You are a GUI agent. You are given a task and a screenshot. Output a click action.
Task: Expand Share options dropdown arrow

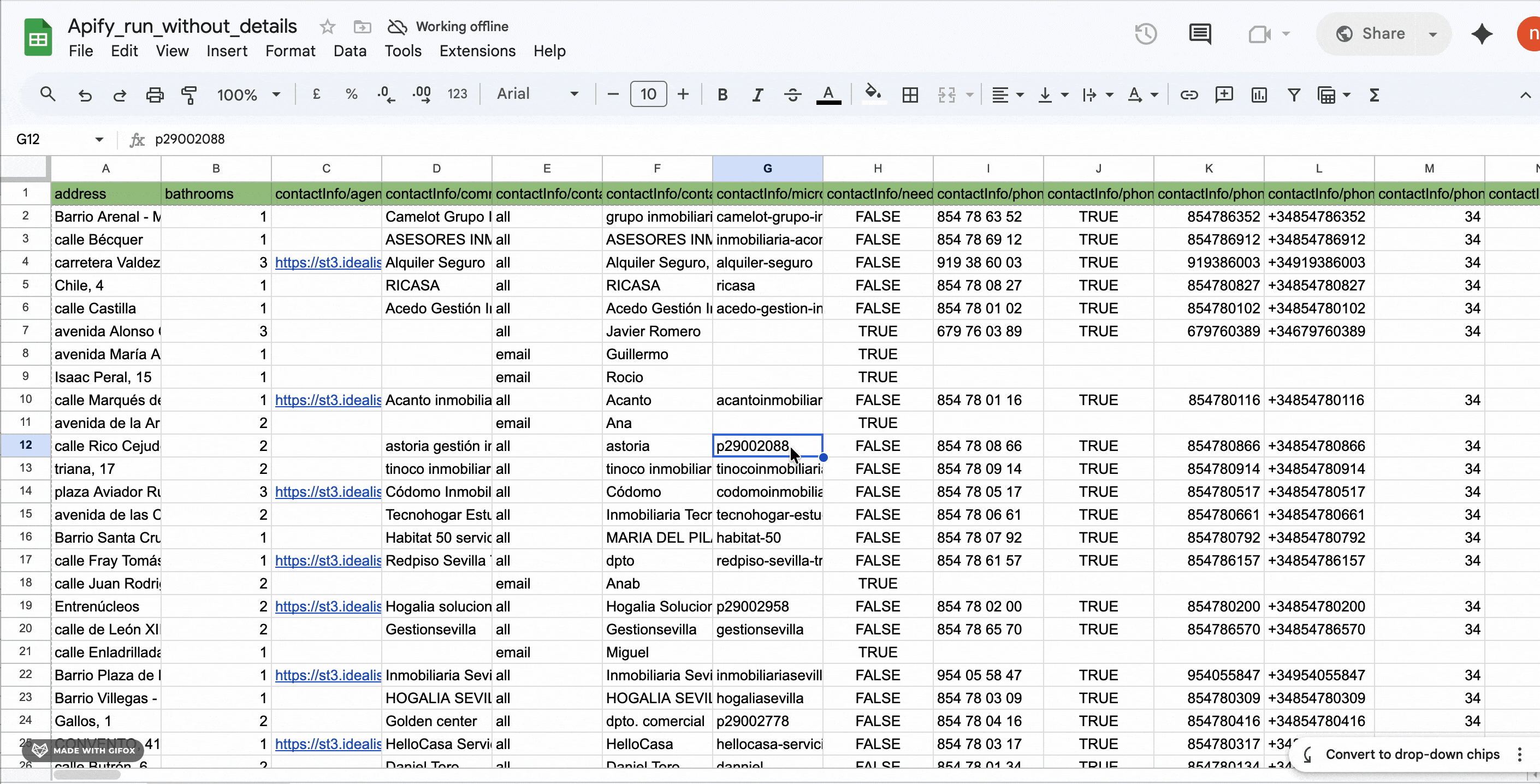(1433, 34)
